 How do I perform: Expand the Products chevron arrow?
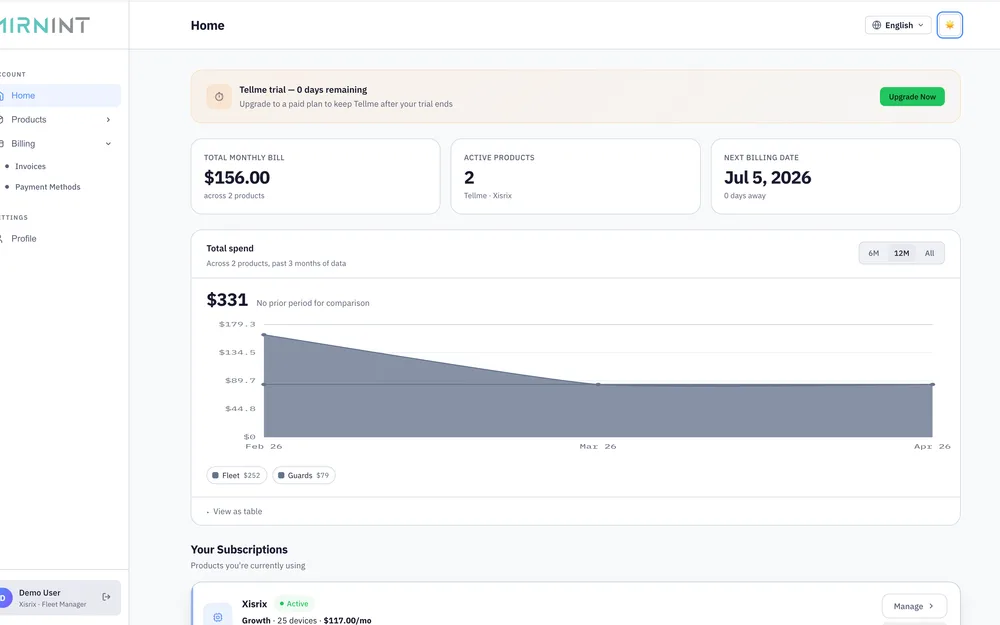coord(108,120)
